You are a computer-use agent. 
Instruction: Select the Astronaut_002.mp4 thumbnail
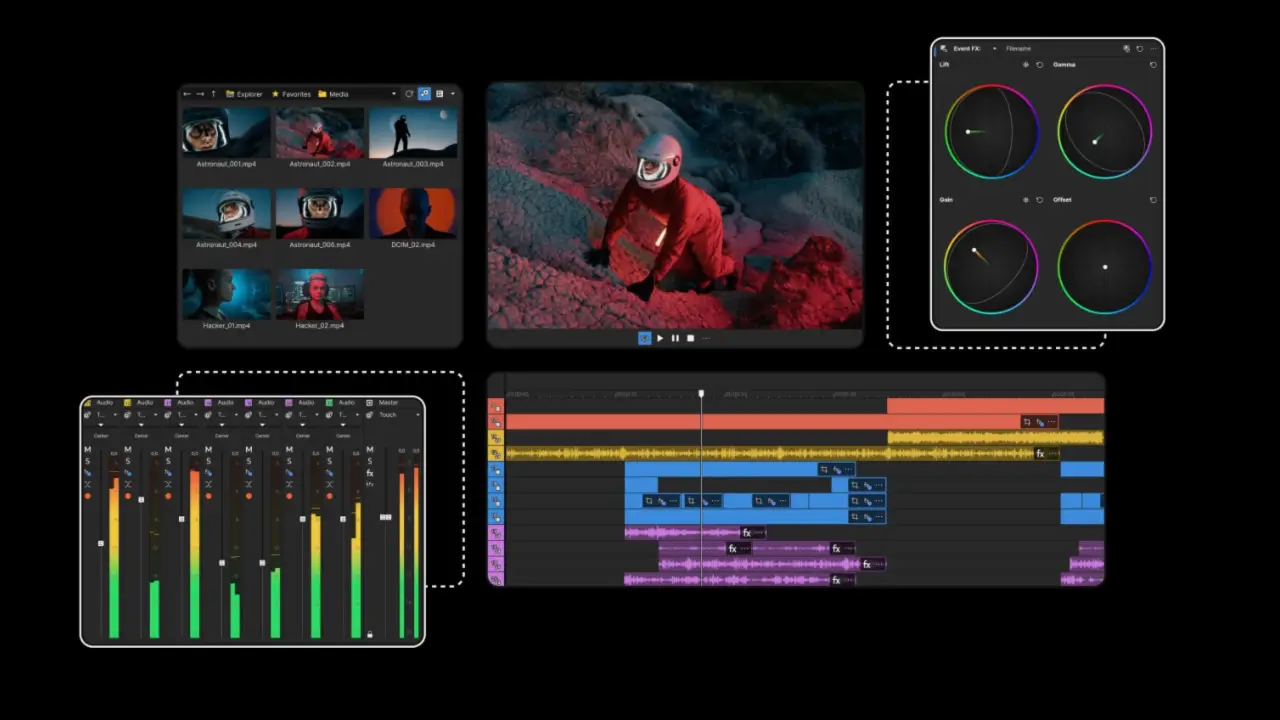pos(320,131)
